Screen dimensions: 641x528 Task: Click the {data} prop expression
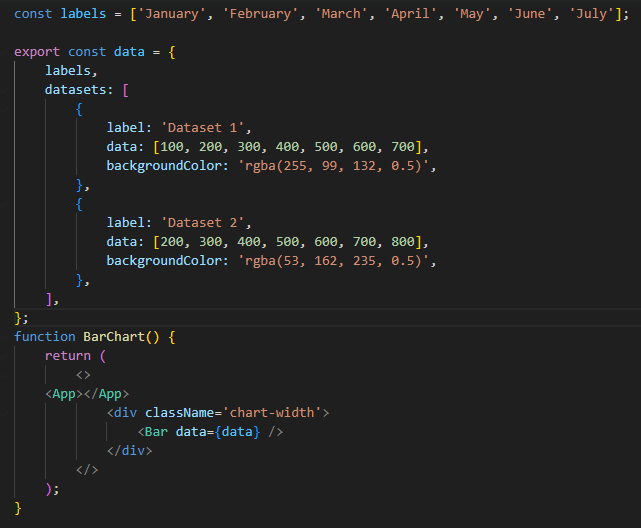click(242, 431)
